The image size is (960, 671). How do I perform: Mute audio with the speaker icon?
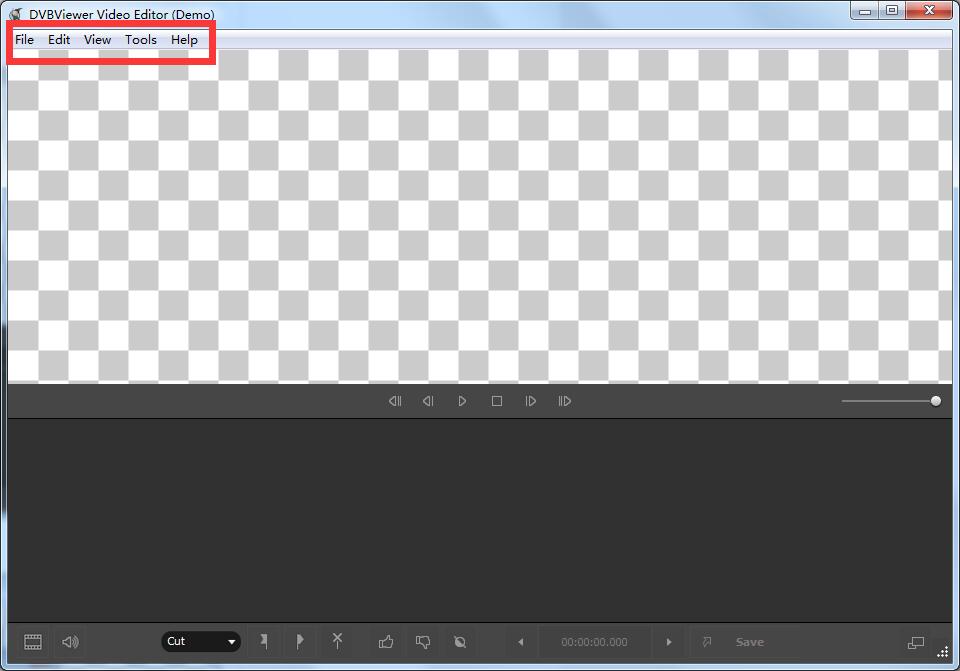tap(67, 642)
